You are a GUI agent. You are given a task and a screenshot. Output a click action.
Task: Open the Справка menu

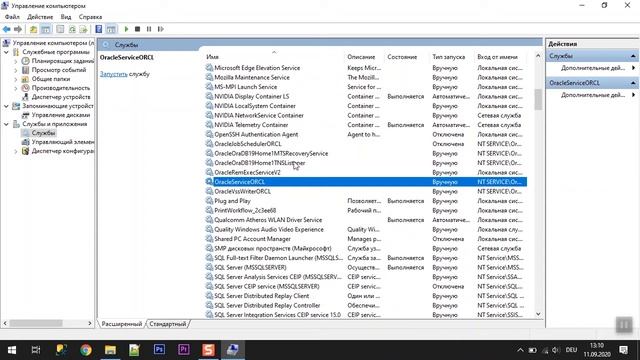coord(90,17)
